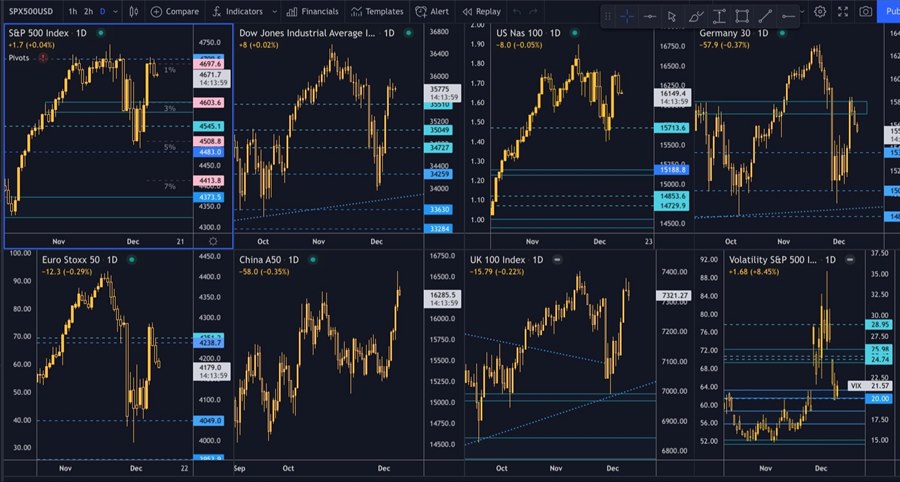Select the Euro Stoxx 50 chart title

pos(72,260)
